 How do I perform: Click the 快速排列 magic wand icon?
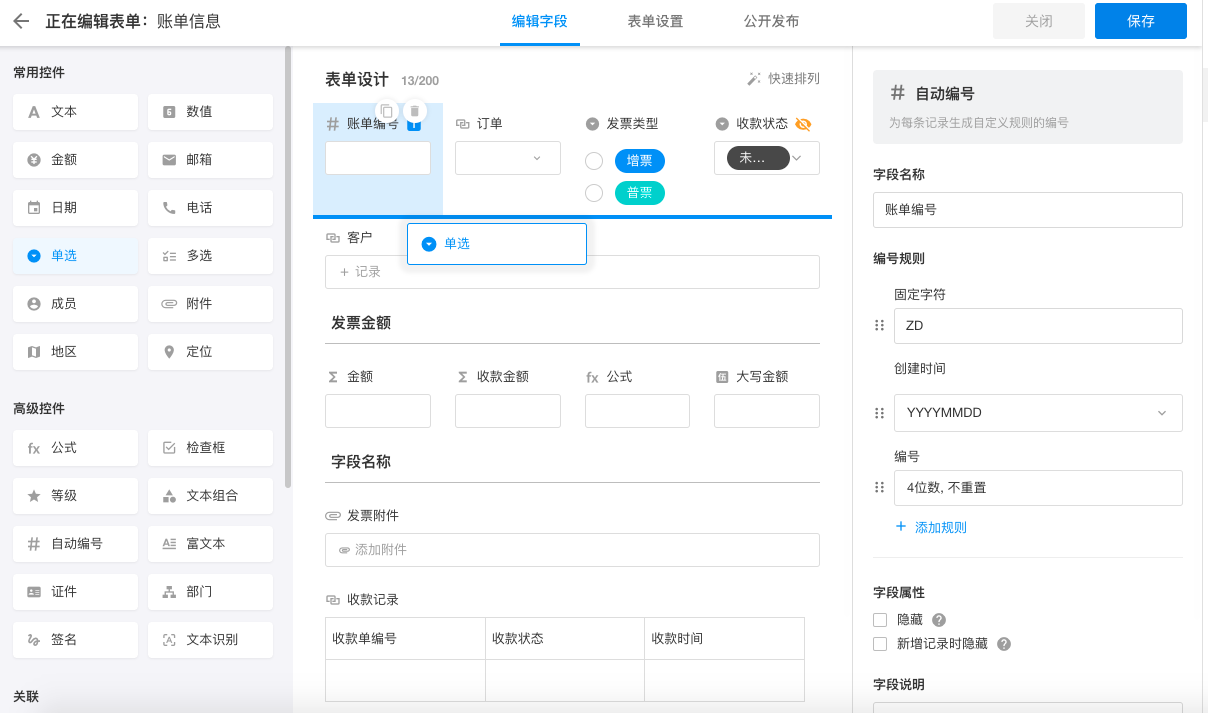pyautogui.click(x=754, y=79)
